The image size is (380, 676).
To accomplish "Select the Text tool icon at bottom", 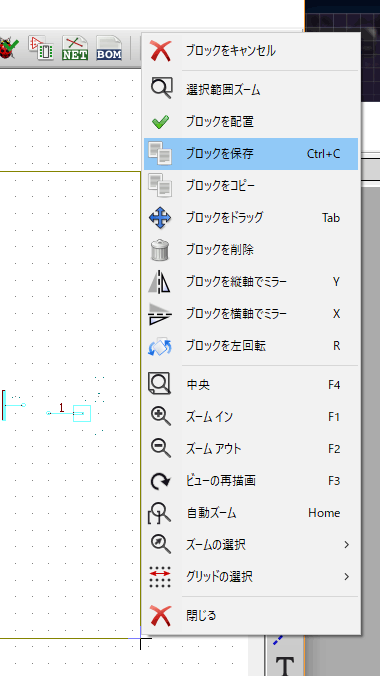I will pos(285,665).
